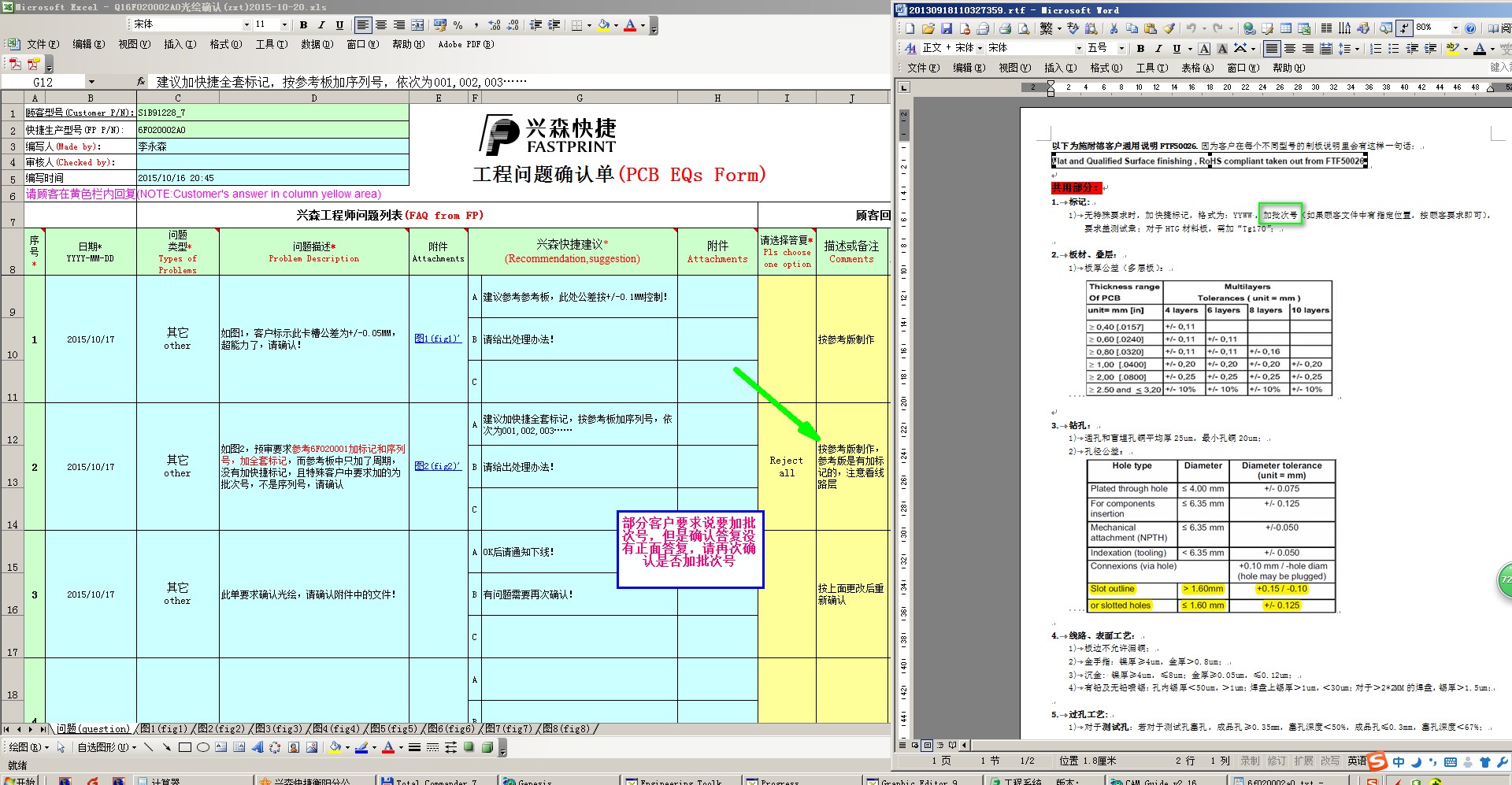Open Excel font size dropdown
The width and height of the screenshot is (1512, 785).
(x=284, y=25)
